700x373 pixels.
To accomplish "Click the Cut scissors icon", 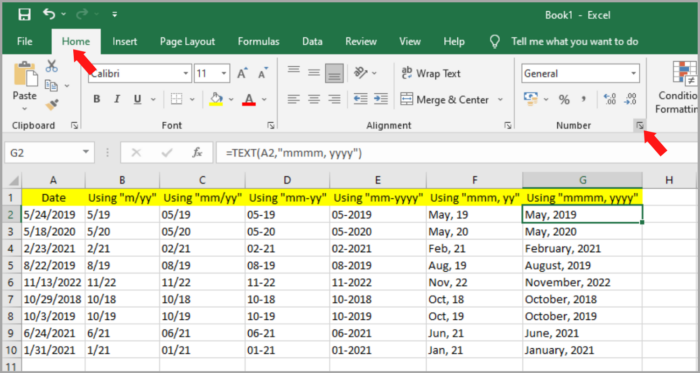I will click(52, 66).
